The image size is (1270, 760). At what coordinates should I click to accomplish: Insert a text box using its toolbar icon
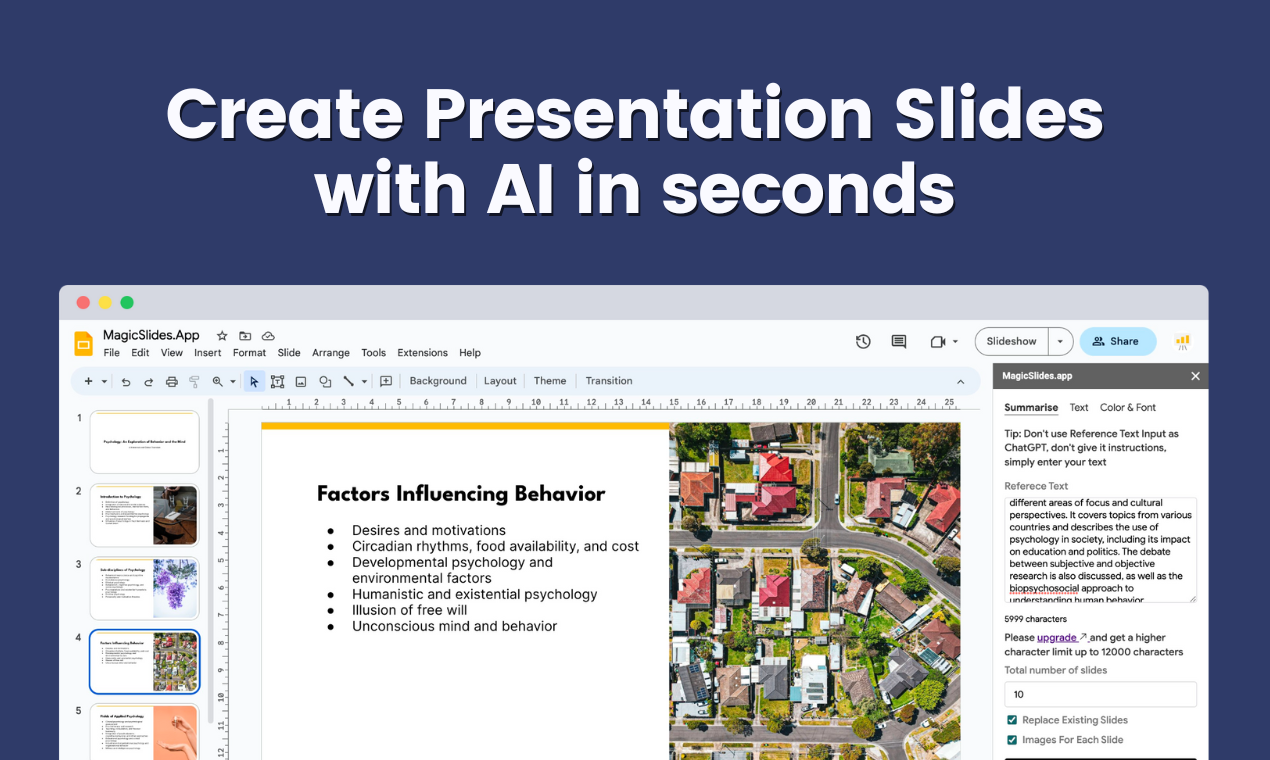coord(277,381)
